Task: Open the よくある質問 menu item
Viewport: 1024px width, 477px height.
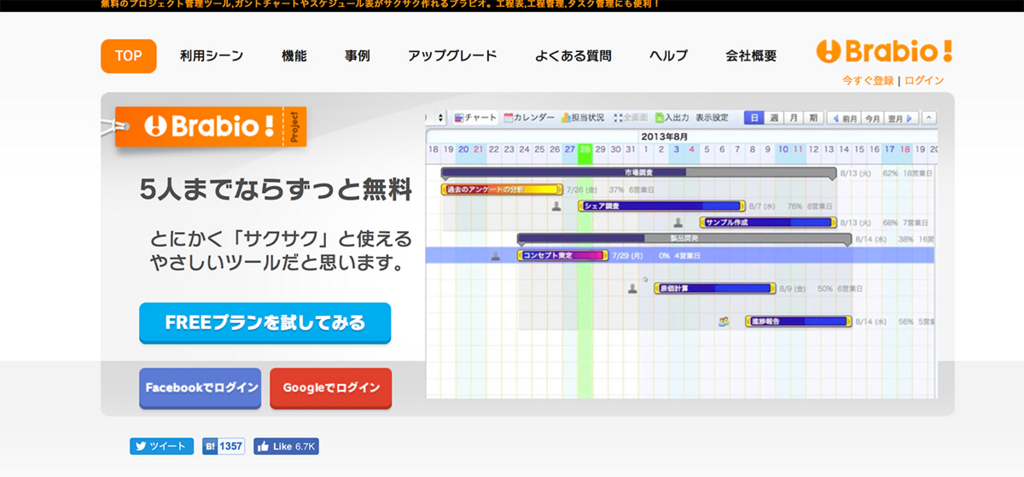Action: (x=573, y=56)
